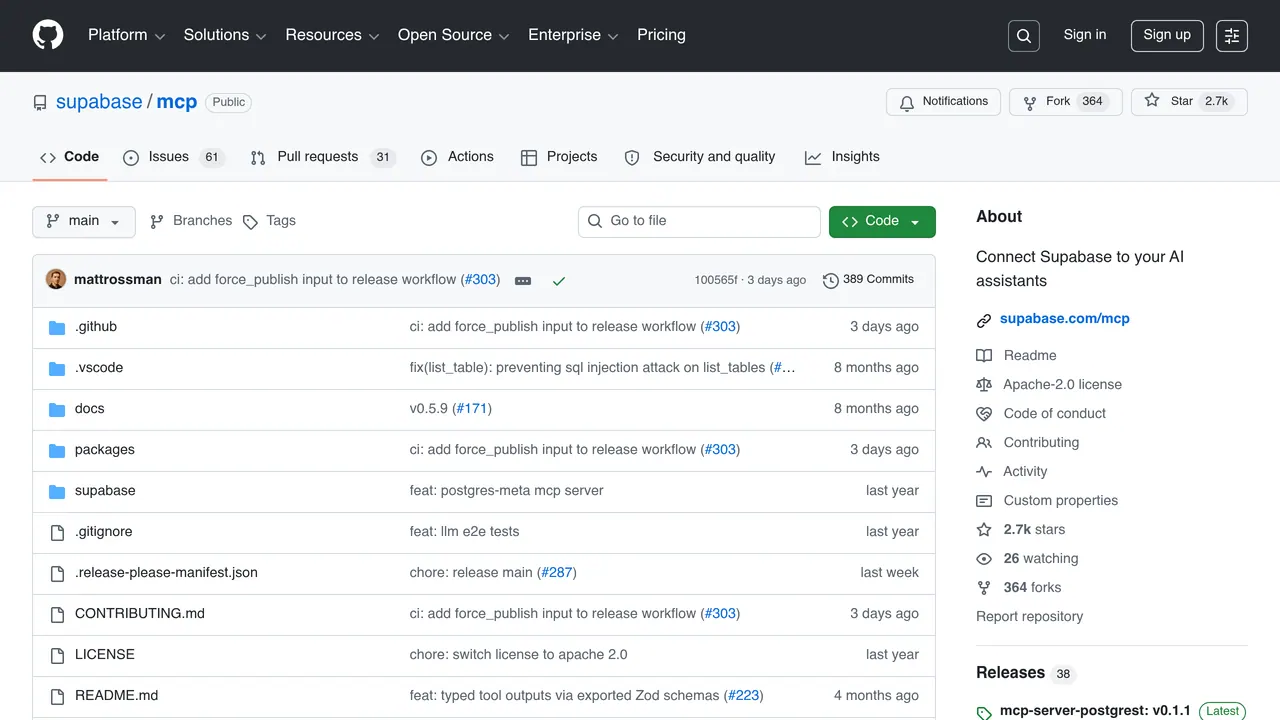Open Custom properties in About
Viewport: 1280px width, 720px height.
tap(1047, 500)
